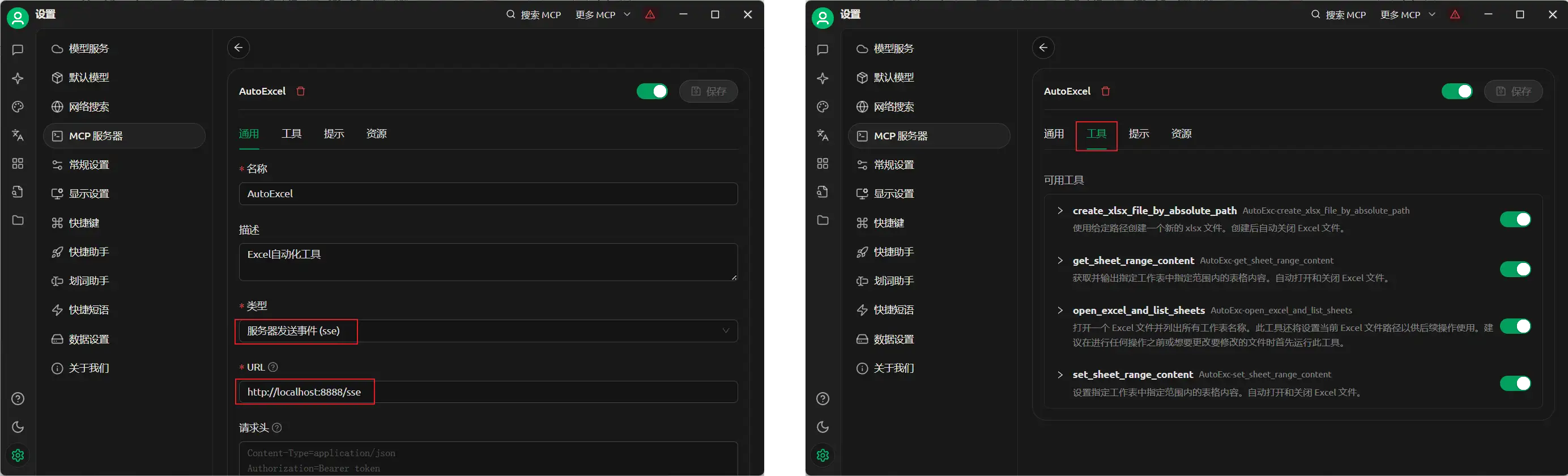Click 搜索 MCP in left window
Viewport: 1568px width, 476px height.
coord(534,15)
